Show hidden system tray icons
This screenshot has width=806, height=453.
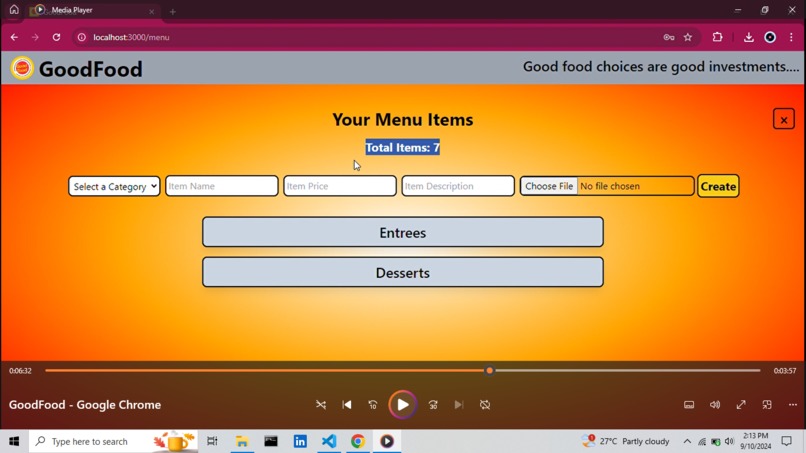tap(687, 441)
